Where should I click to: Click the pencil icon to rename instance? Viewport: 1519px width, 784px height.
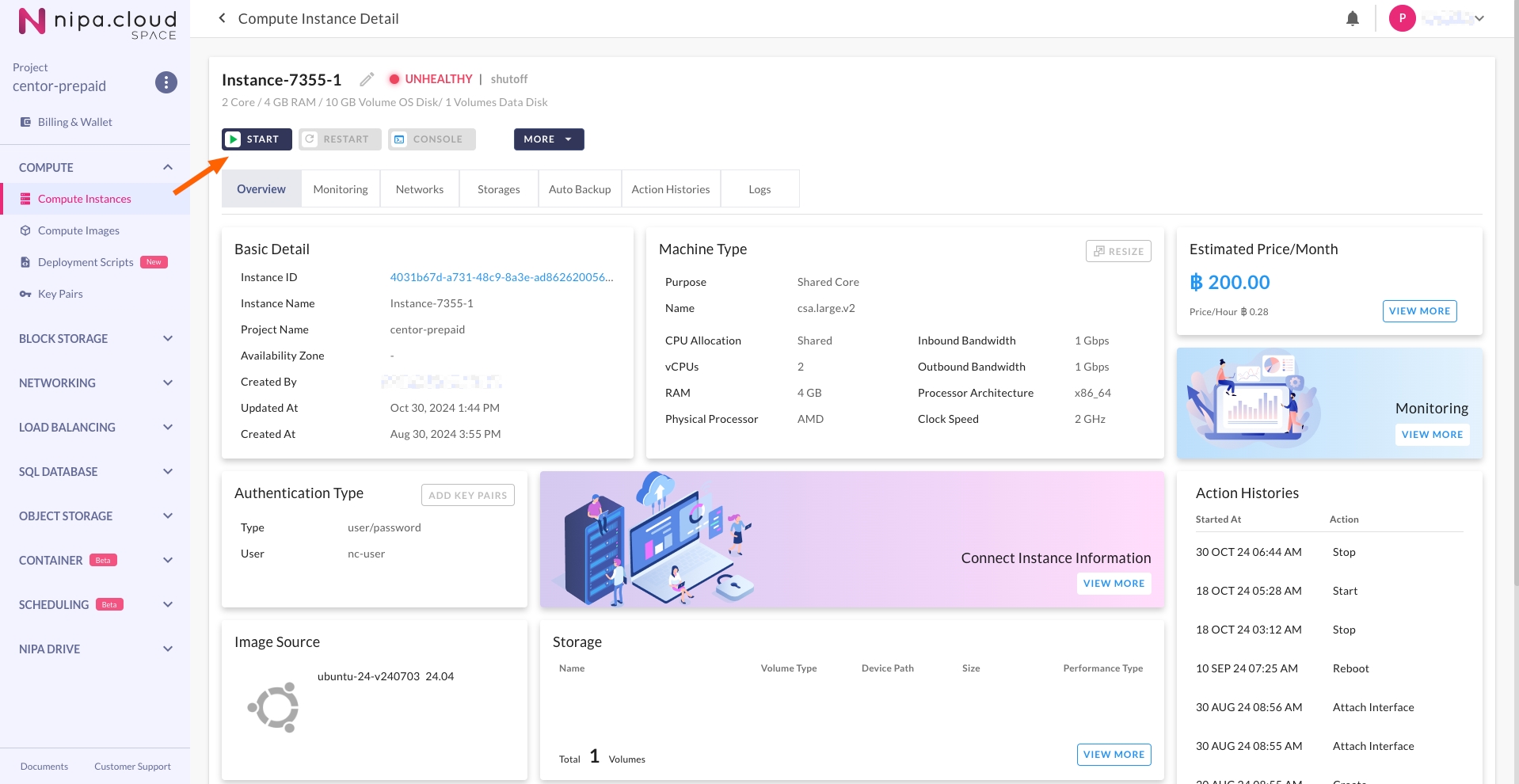(x=367, y=79)
